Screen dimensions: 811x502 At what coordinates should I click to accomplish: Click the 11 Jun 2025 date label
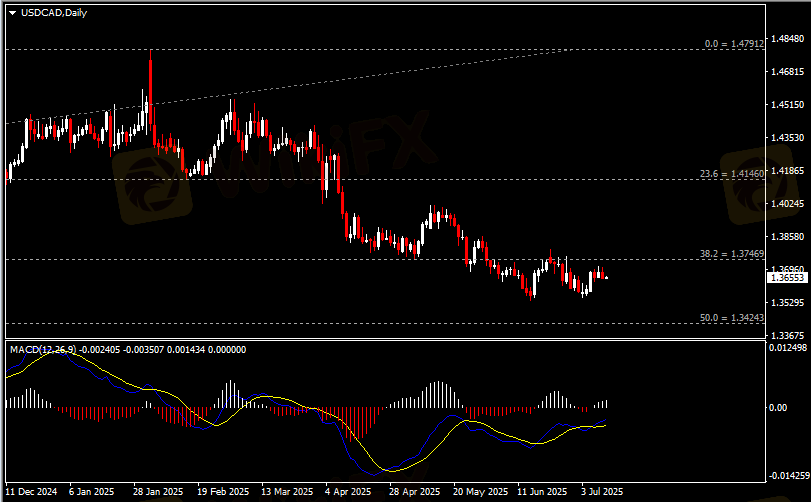point(543,492)
